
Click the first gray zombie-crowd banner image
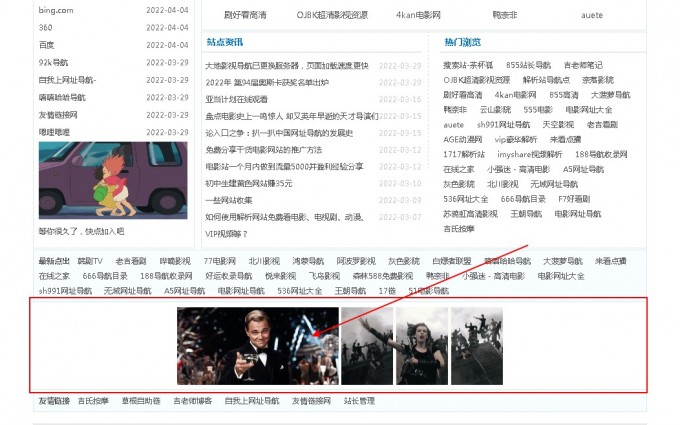coord(367,346)
